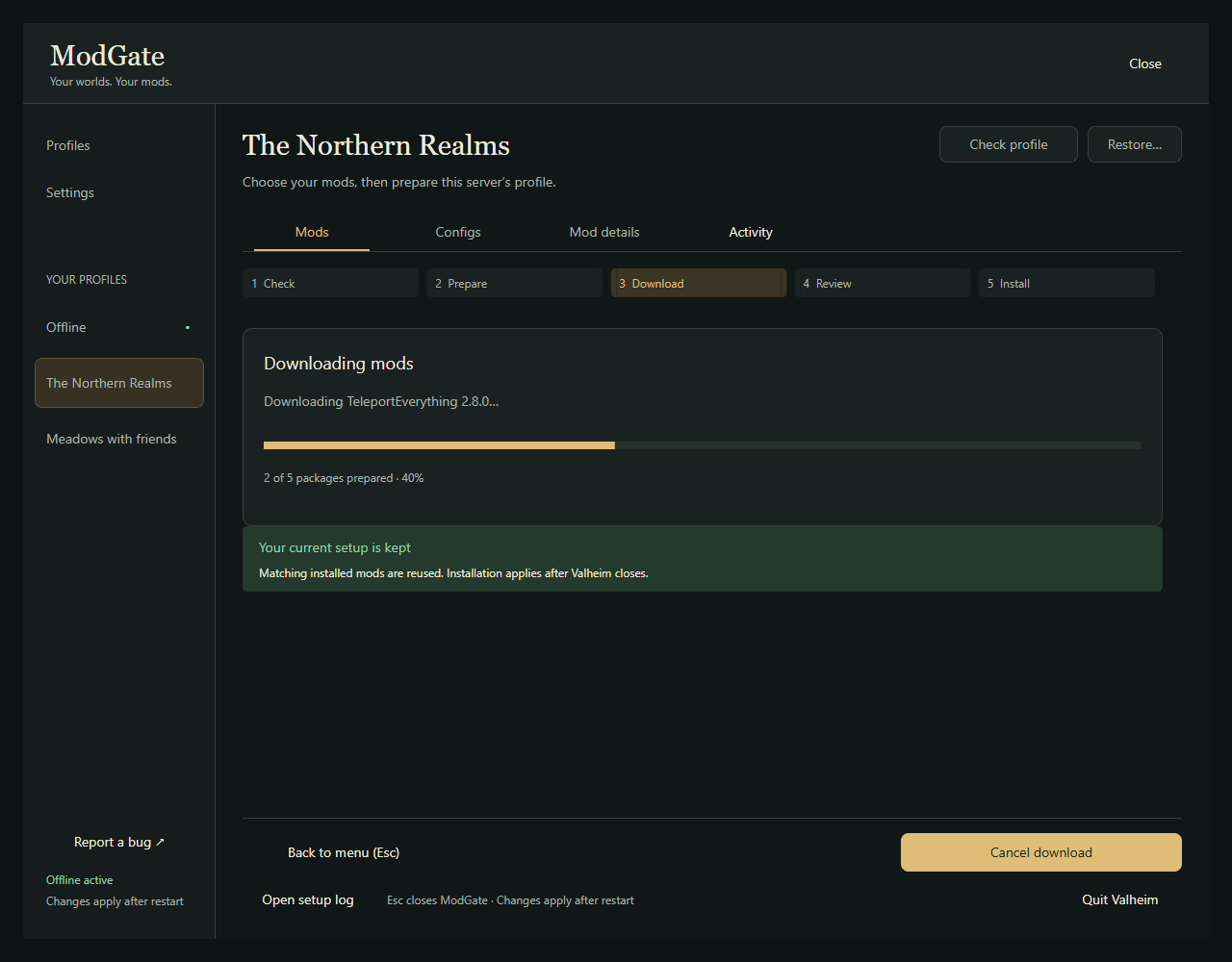Go to step 1 Check
1232x962 pixels.
point(330,283)
